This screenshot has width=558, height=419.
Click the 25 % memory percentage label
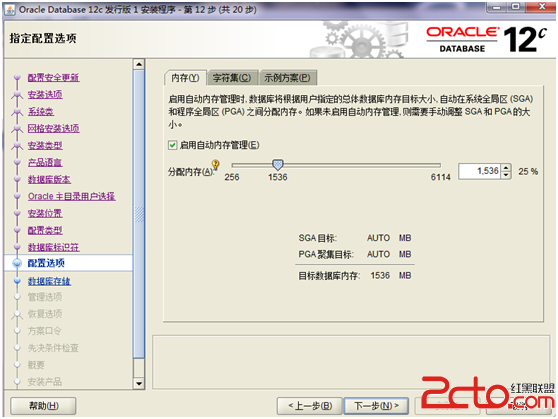(528, 172)
